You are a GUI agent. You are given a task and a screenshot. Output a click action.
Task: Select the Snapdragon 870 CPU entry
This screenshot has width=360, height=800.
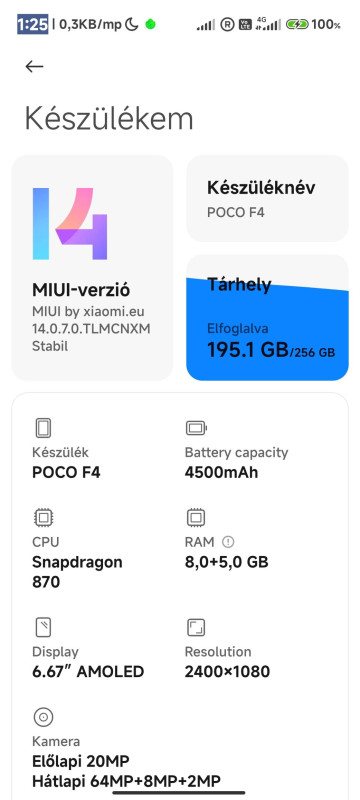[77, 572]
